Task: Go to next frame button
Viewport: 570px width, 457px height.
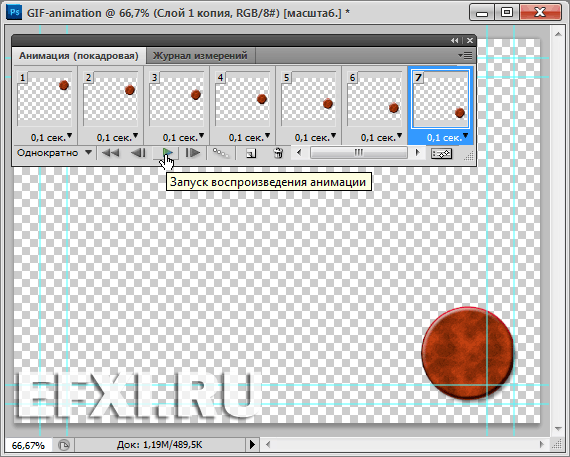Action: (x=193, y=153)
